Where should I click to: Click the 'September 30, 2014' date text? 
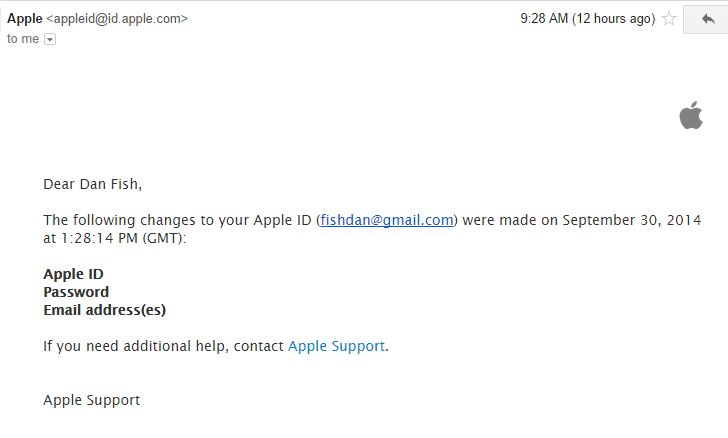point(631,220)
